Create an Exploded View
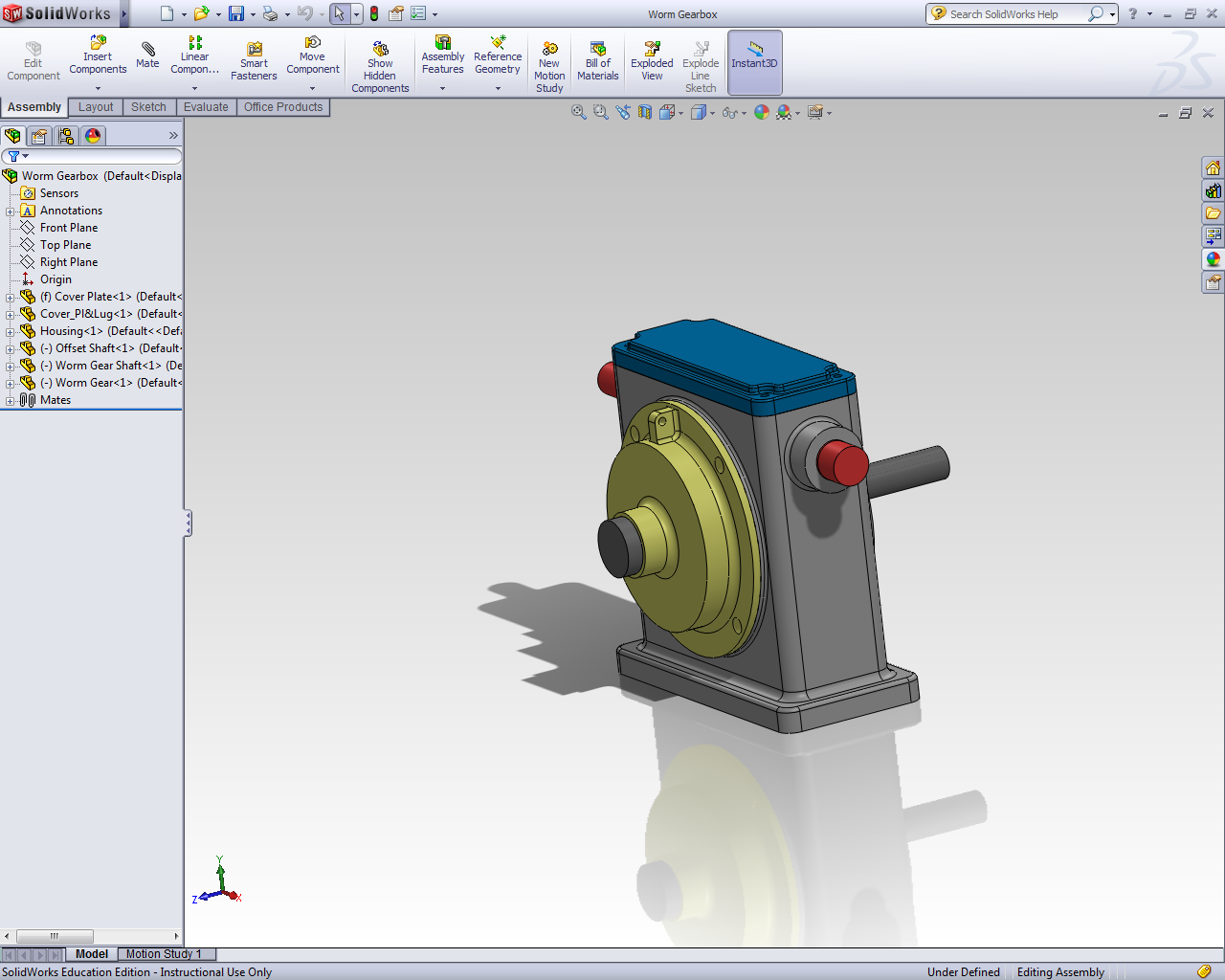This screenshot has height=980, width=1225. click(652, 62)
